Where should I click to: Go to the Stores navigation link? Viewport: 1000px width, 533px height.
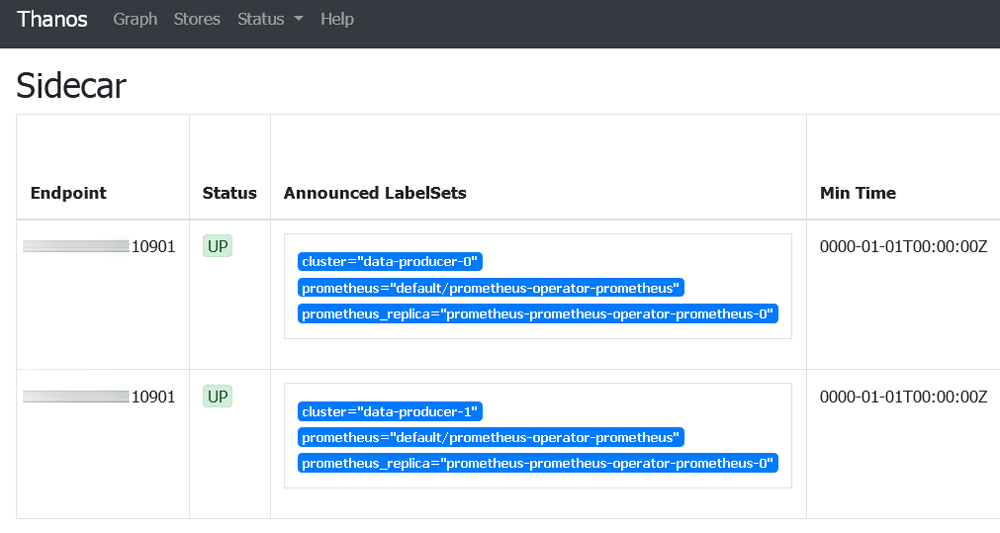click(197, 19)
